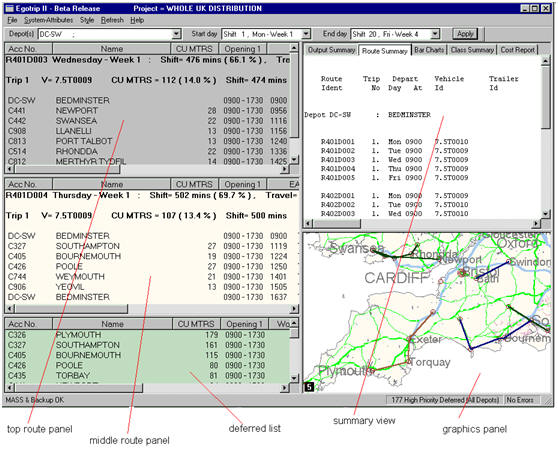Click Torquay label on the map
558x450 pixels.
[x=430, y=362]
